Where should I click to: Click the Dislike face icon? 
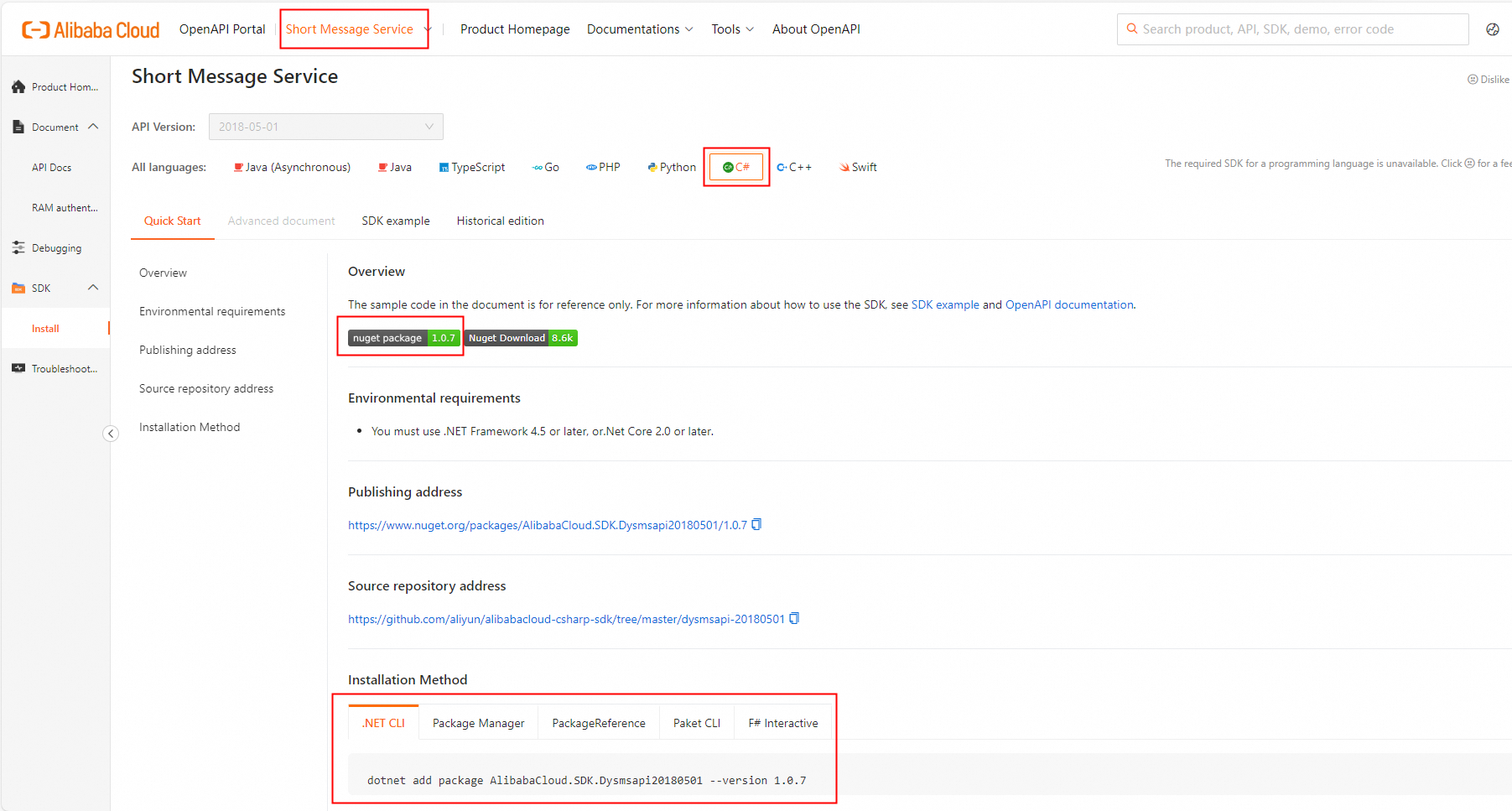1473,80
